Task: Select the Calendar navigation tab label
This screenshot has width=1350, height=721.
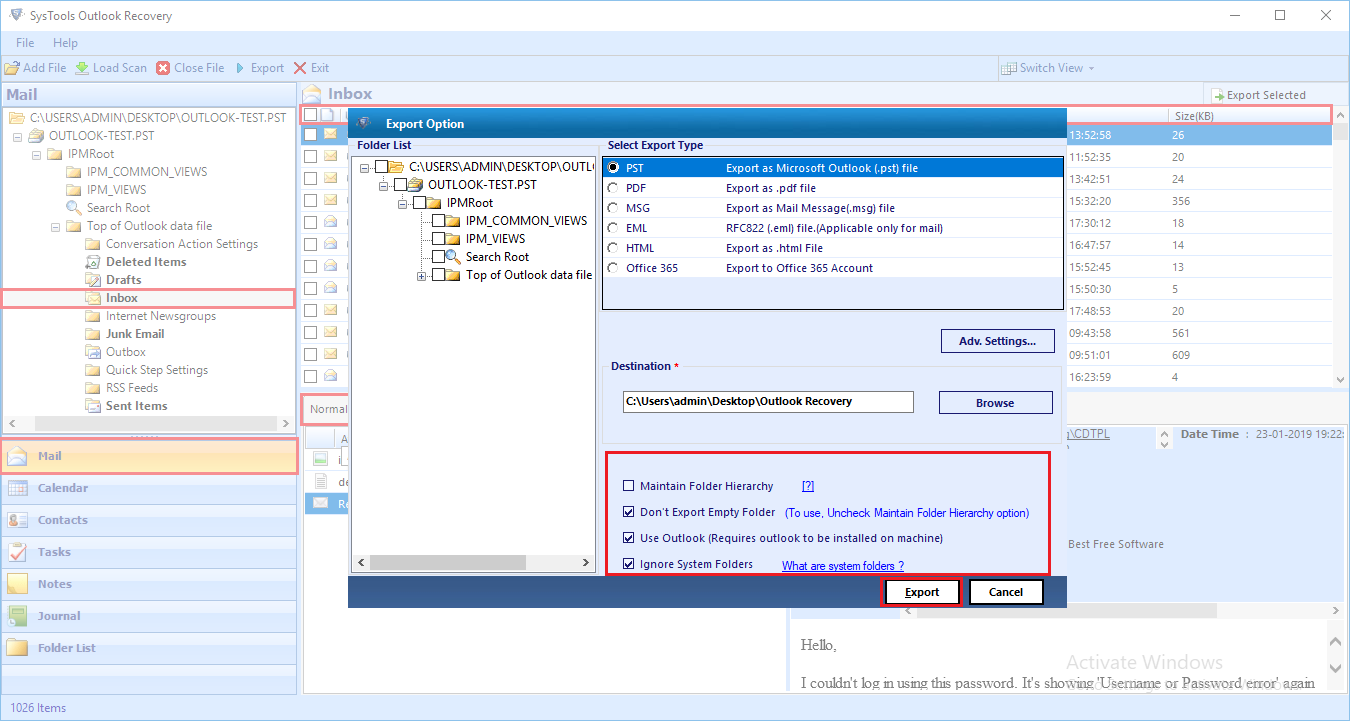Action: tap(63, 488)
